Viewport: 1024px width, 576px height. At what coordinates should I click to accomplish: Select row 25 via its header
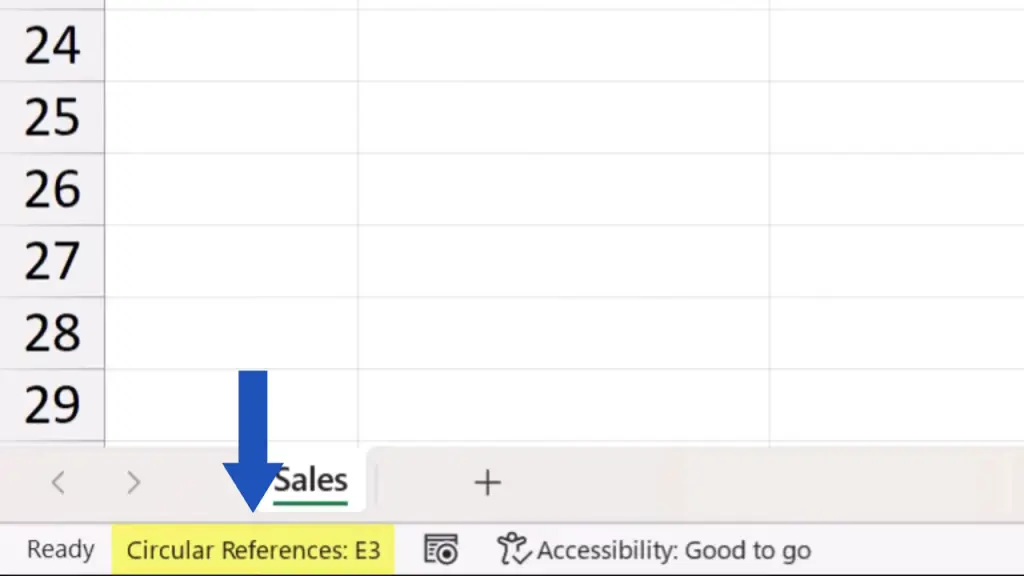click(52, 118)
